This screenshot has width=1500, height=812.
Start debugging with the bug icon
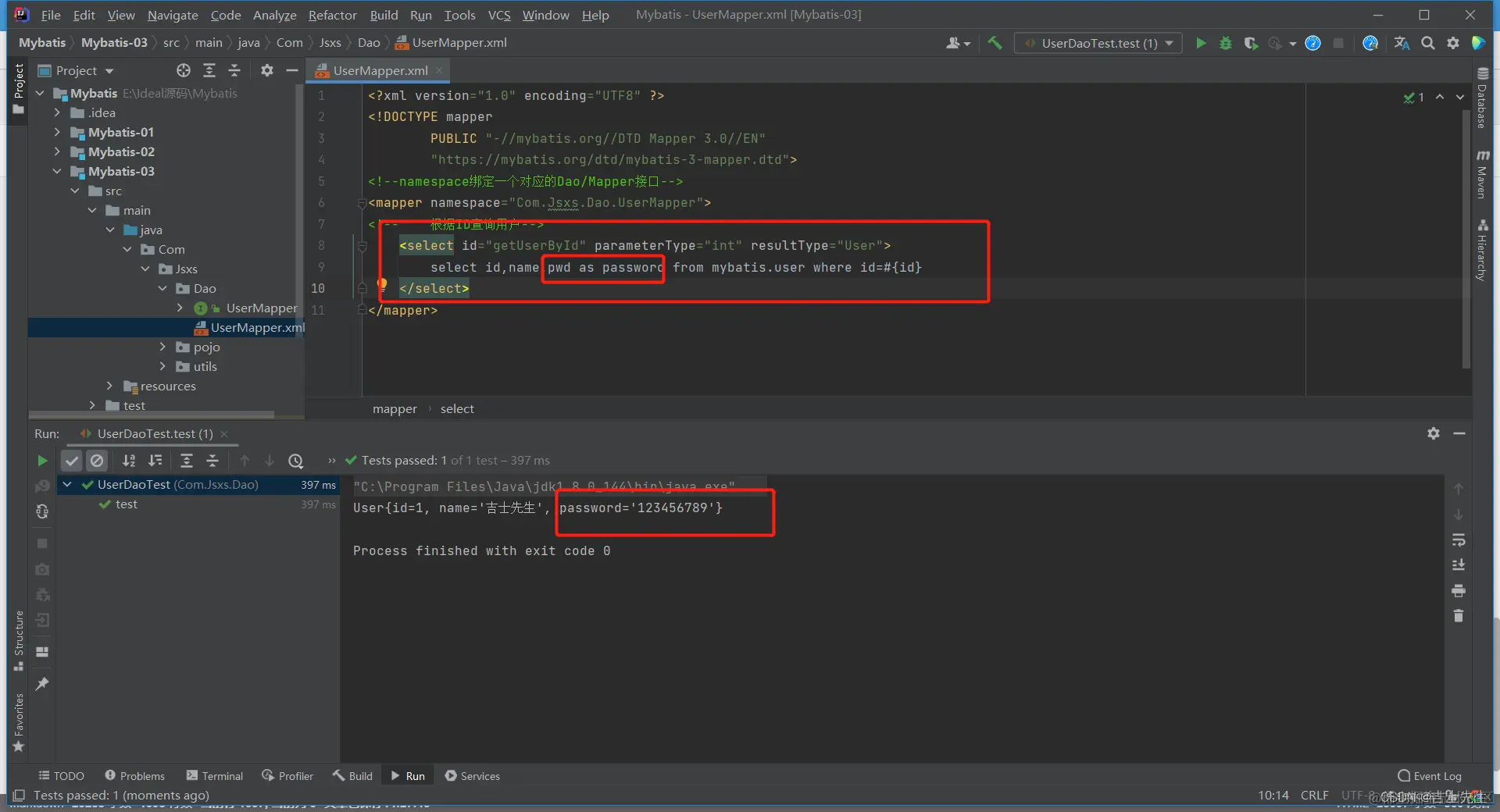point(1226,43)
